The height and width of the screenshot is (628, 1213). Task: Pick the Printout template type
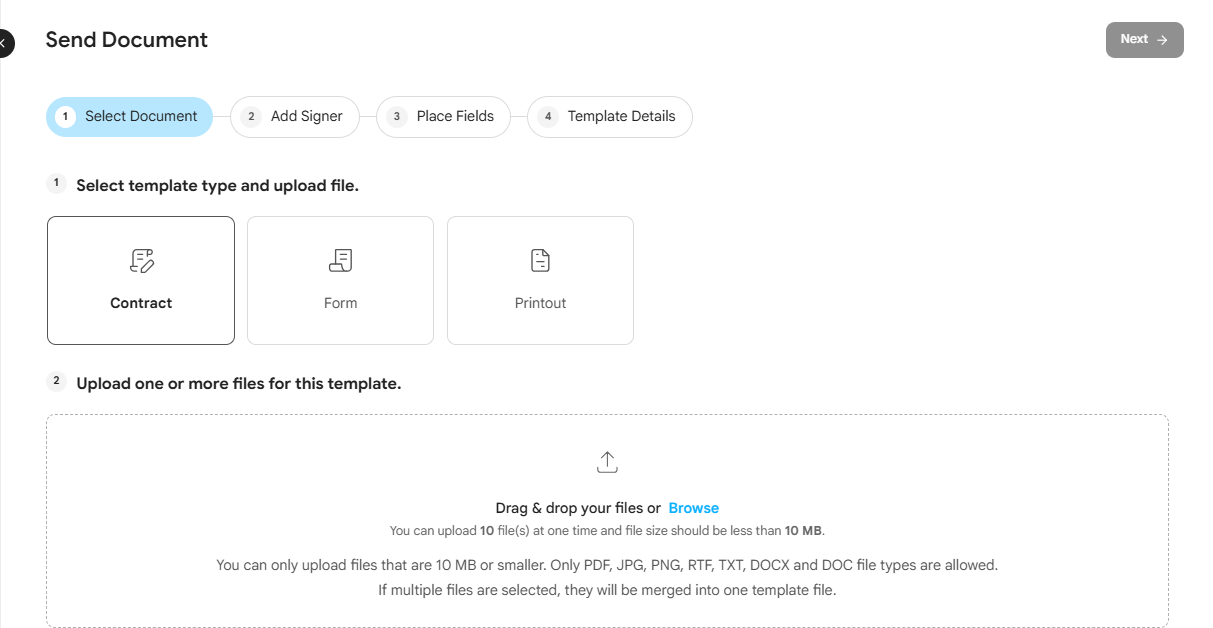pyautogui.click(x=540, y=280)
